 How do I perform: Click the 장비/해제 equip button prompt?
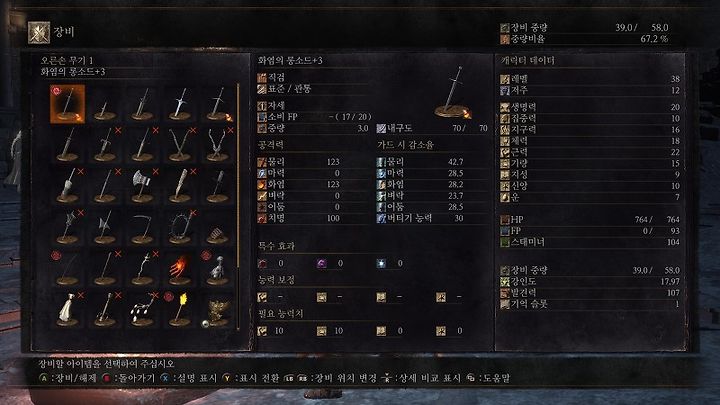point(68,378)
